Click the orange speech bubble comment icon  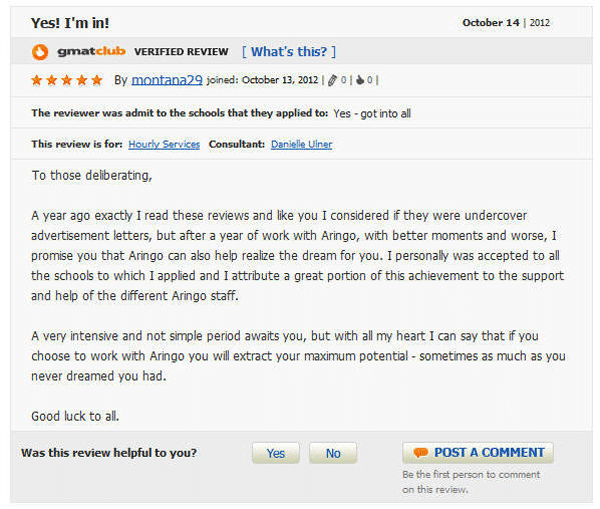pyautogui.click(x=421, y=453)
